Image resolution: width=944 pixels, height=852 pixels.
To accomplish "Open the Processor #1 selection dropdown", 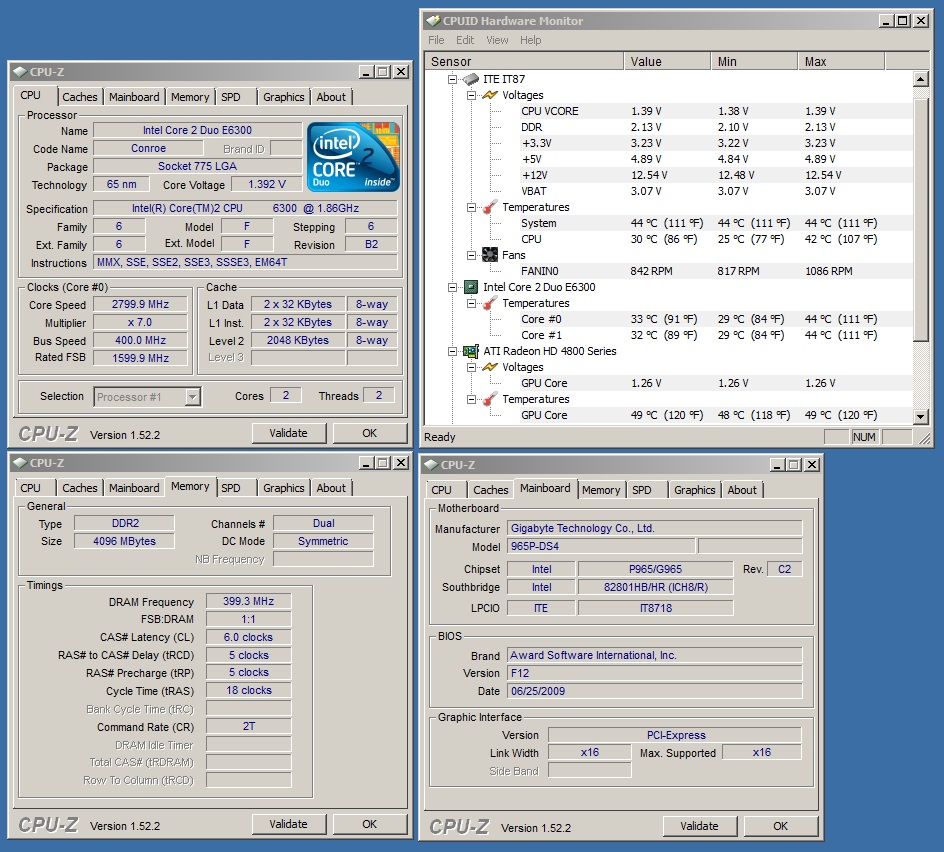I will (x=193, y=397).
